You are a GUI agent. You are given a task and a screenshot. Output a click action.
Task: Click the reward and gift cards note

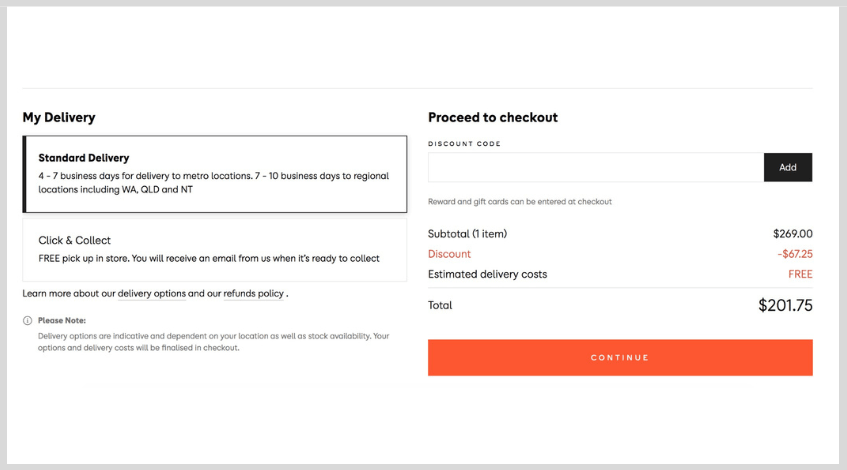coord(520,202)
